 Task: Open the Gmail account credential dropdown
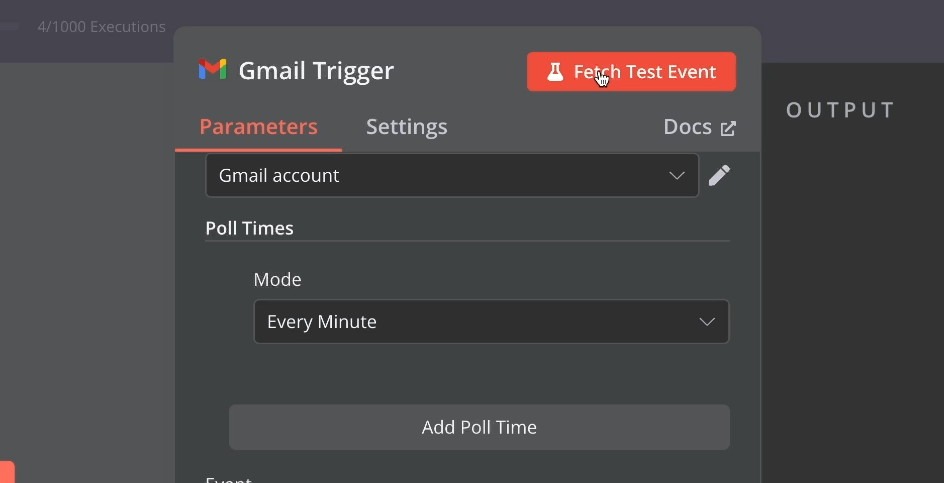[x=451, y=176]
